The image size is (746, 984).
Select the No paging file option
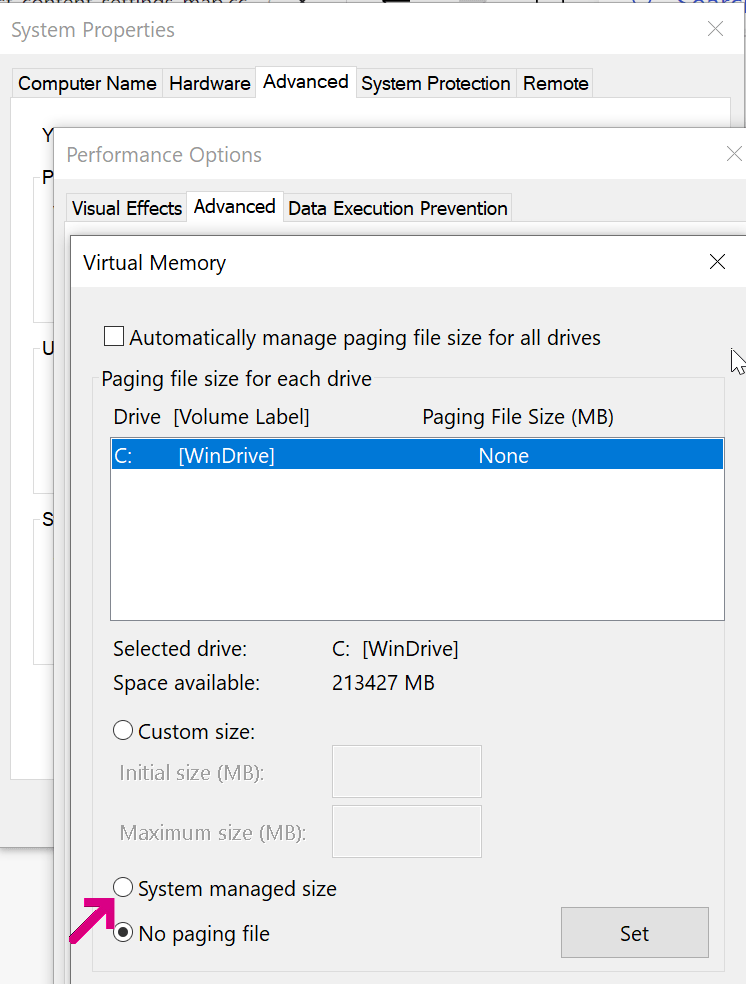pos(123,933)
